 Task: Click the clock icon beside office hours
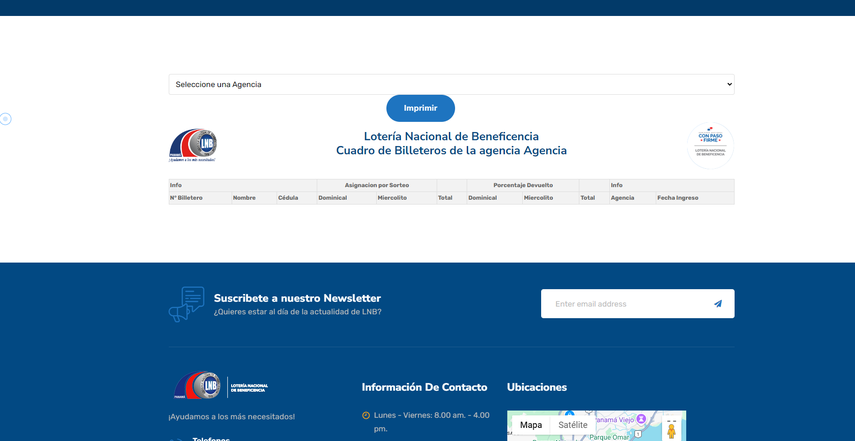(366, 415)
